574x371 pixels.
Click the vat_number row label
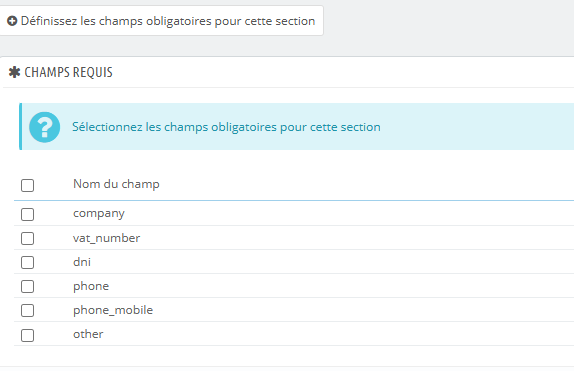107,238
